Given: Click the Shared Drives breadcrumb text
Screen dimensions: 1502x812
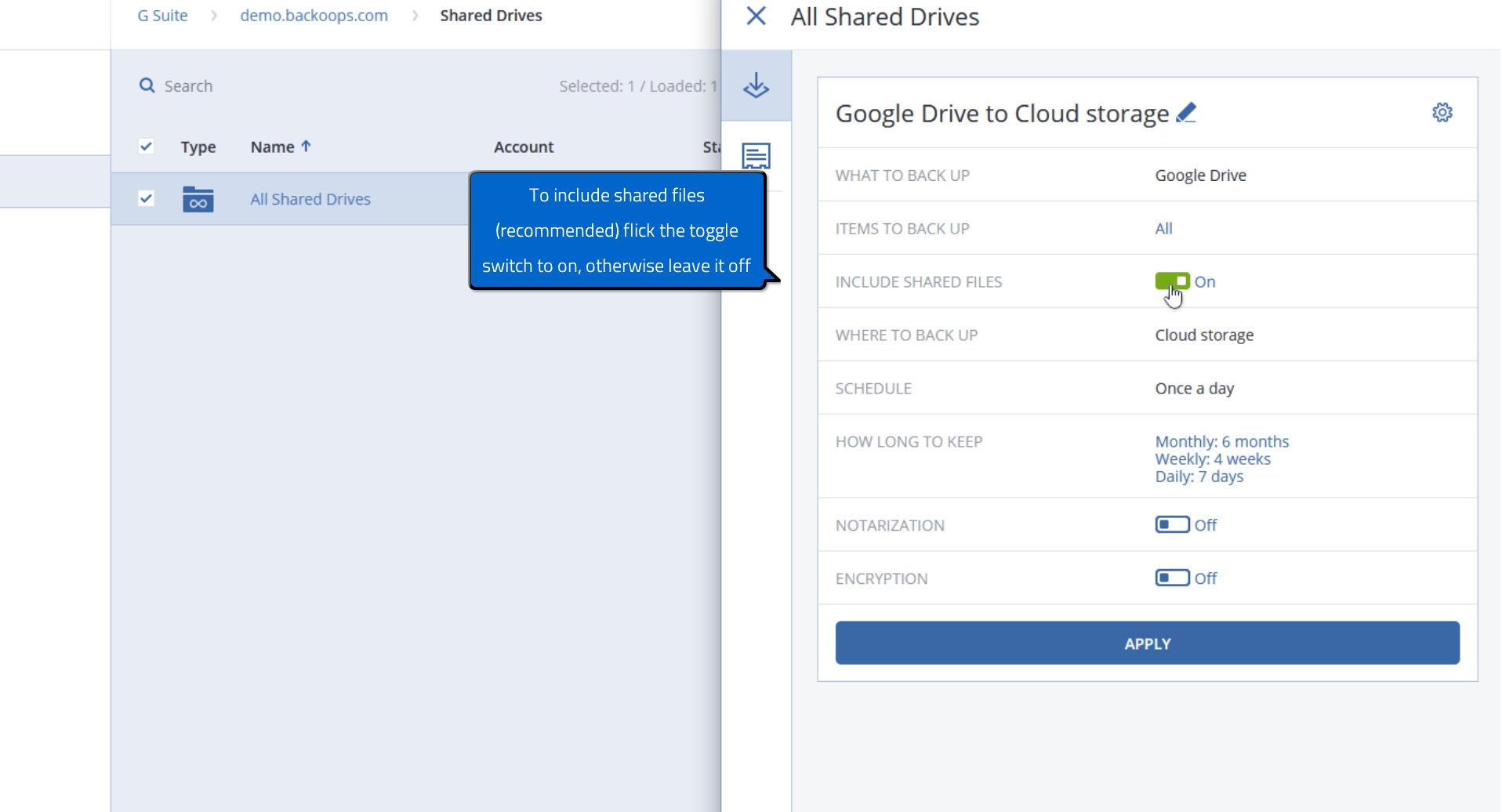Looking at the screenshot, I should click(491, 16).
